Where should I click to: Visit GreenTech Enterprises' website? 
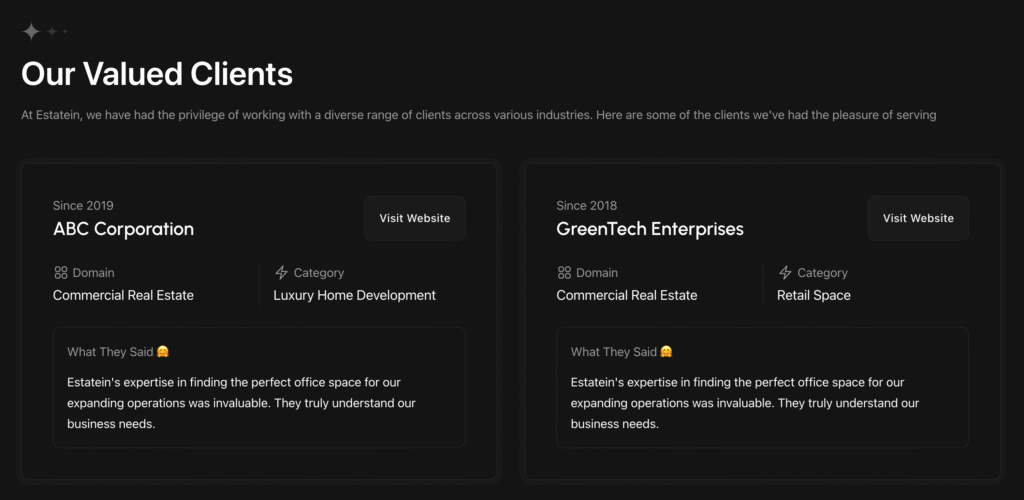pyautogui.click(x=918, y=218)
